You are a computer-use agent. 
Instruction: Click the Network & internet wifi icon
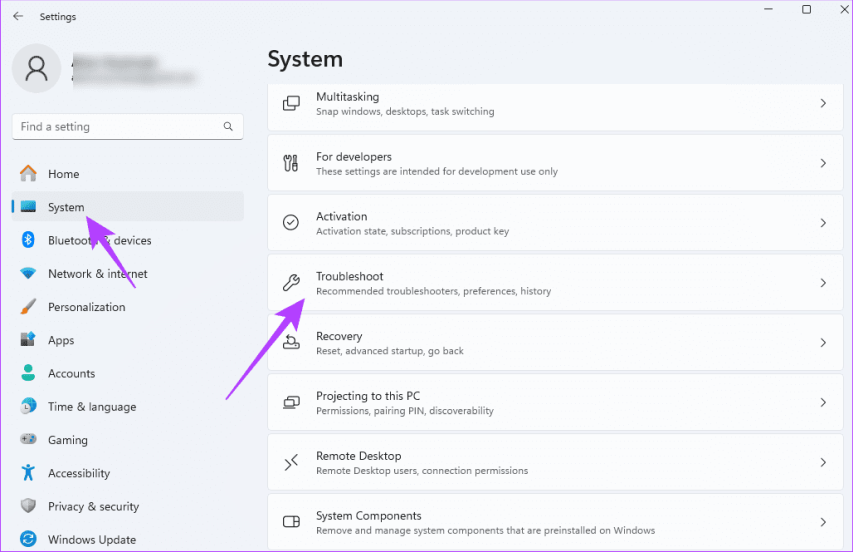pyautogui.click(x=29, y=274)
